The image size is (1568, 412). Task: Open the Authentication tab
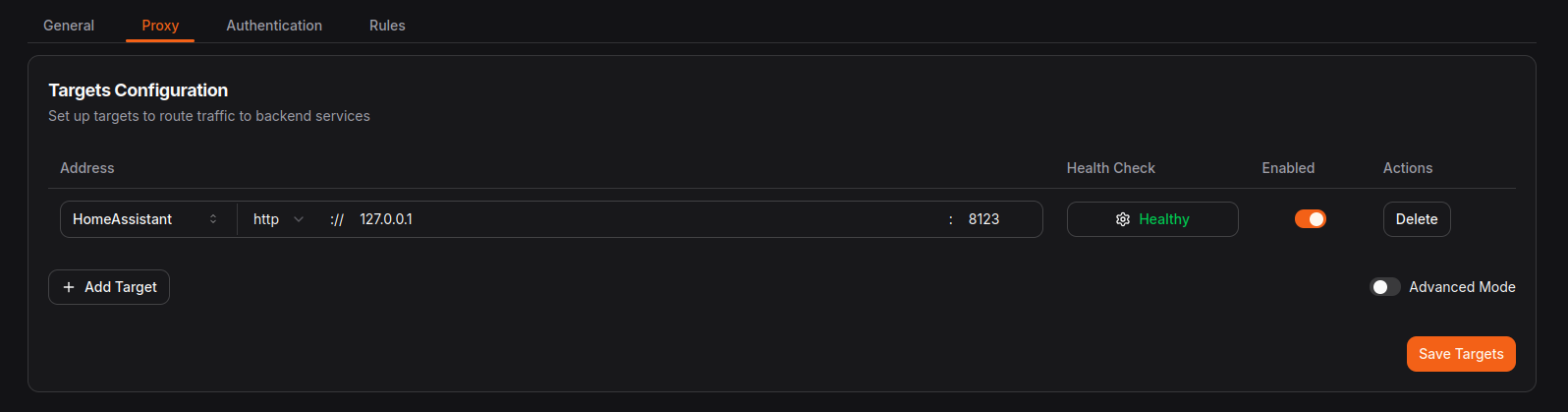click(x=274, y=26)
